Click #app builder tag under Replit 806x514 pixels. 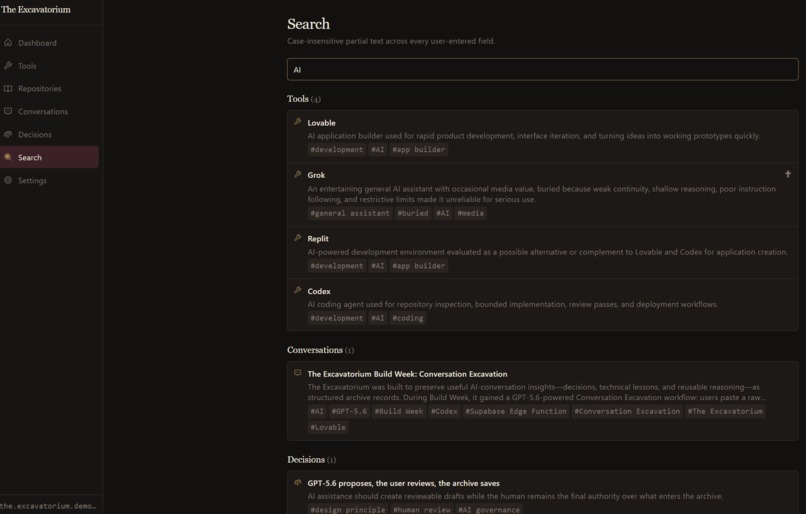[418, 266]
